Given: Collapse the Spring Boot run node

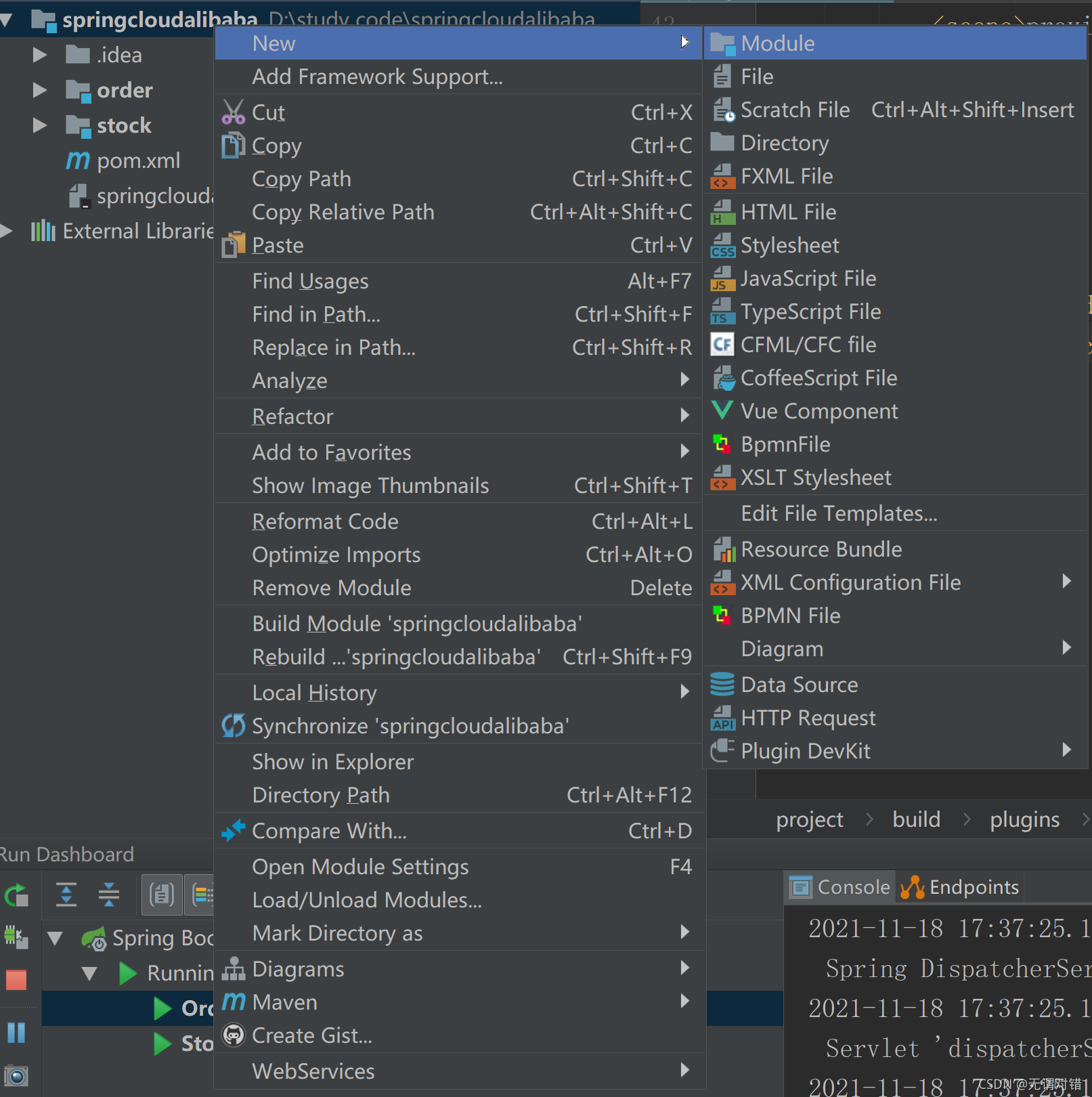Looking at the screenshot, I should pyautogui.click(x=56, y=938).
